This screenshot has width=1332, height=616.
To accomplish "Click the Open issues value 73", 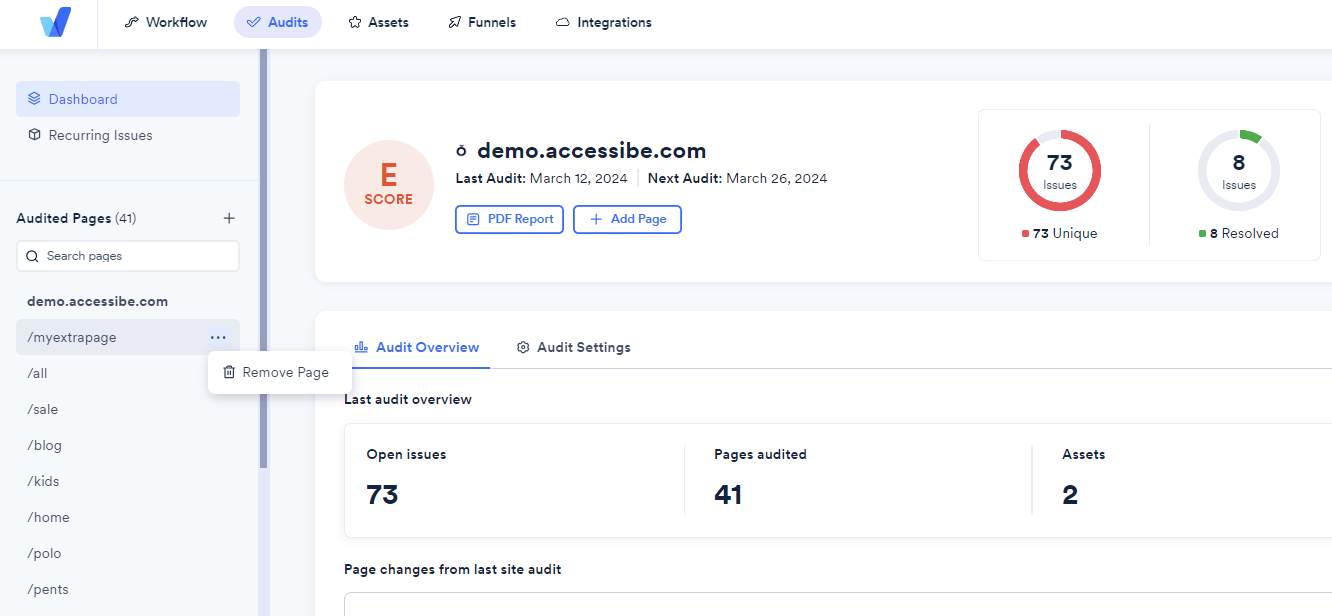I will point(383,495).
